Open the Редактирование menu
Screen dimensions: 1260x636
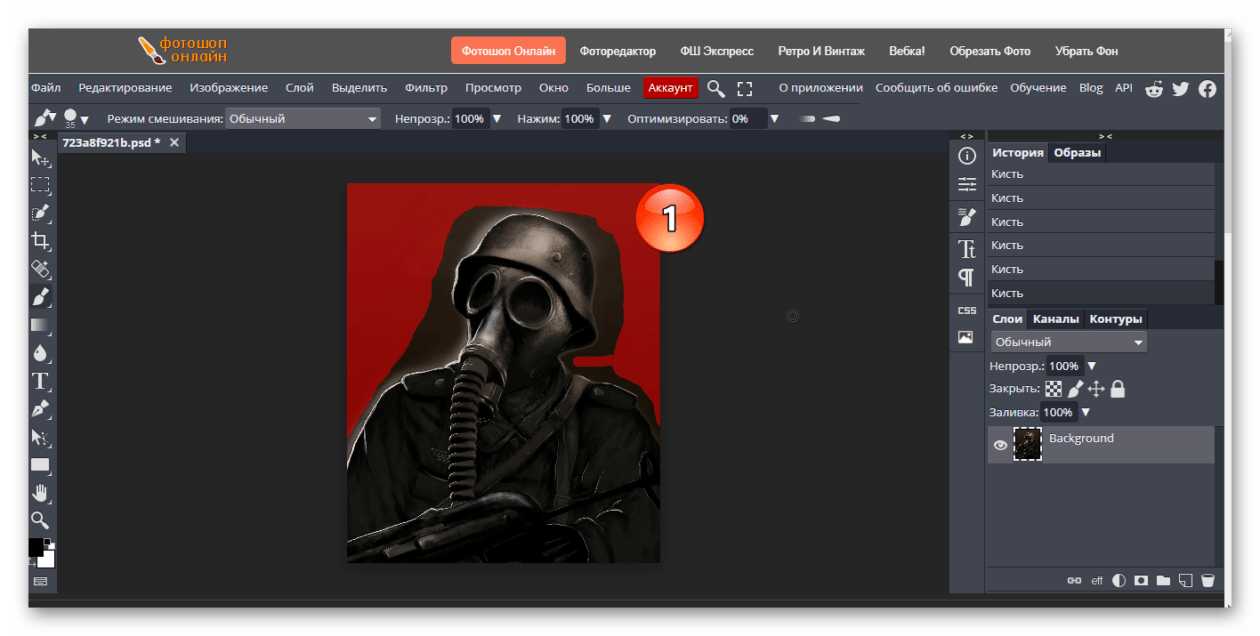[x=125, y=88]
